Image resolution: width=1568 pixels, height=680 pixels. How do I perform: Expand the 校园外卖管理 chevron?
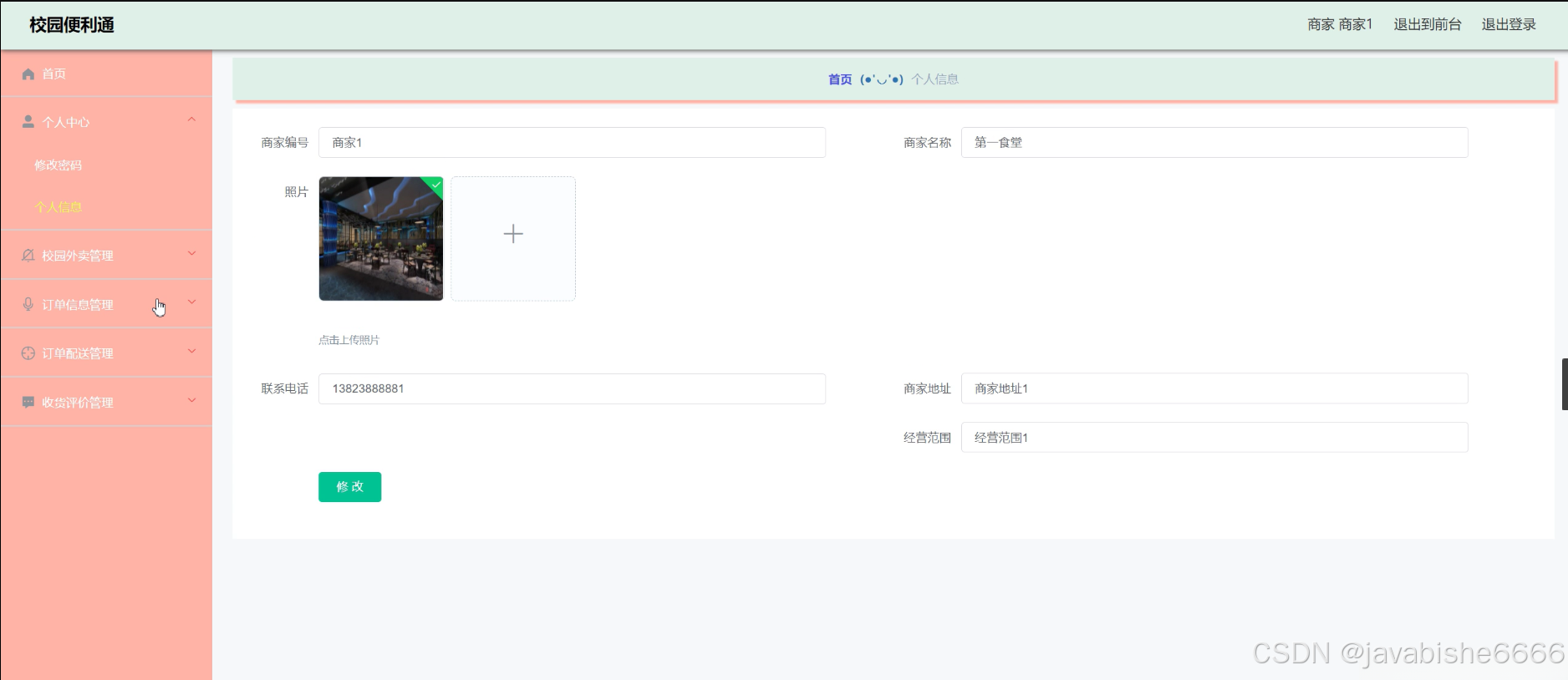click(x=191, y=253)
